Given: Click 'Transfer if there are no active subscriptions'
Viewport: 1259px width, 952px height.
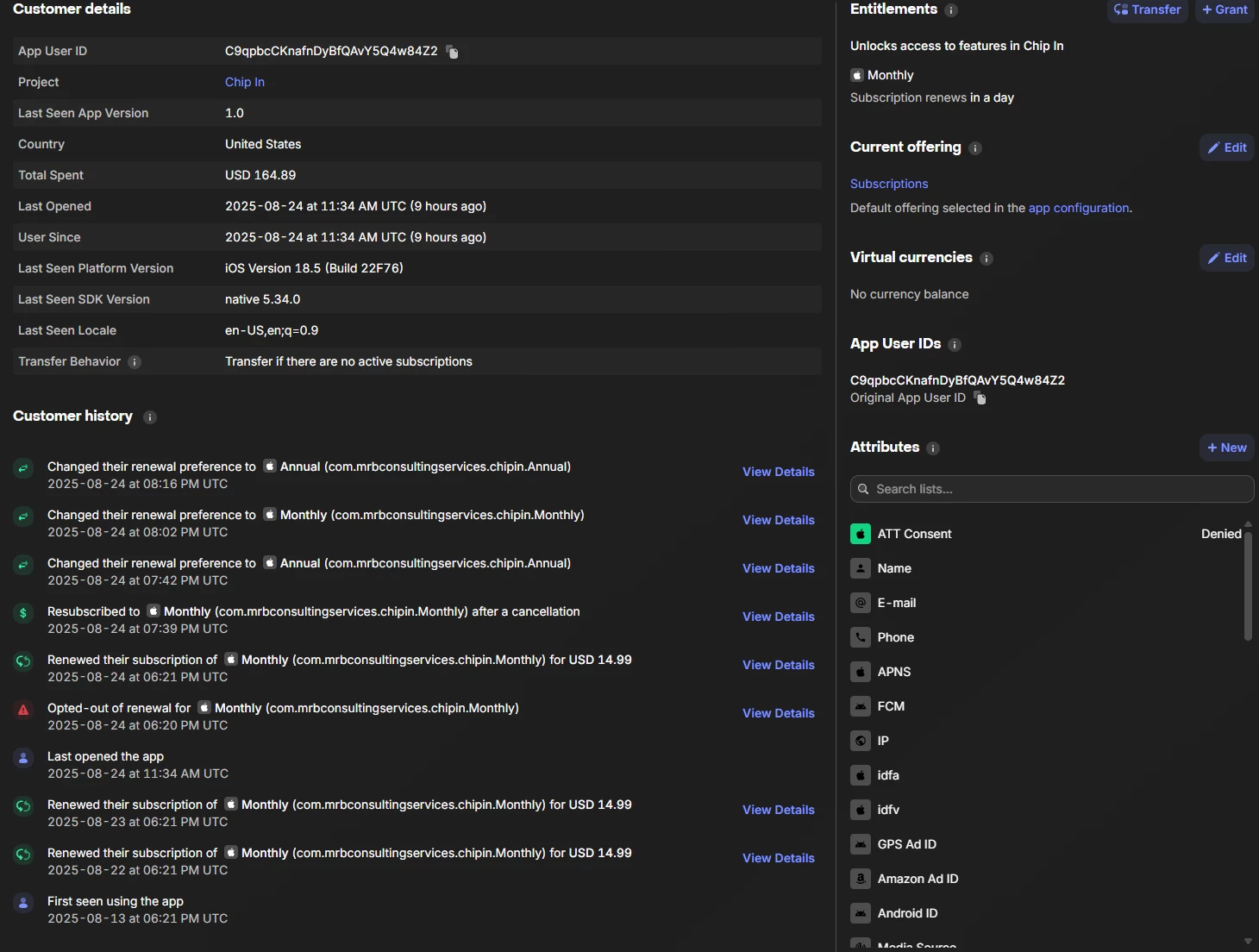Looking at the screenshot, I should 348,361.
